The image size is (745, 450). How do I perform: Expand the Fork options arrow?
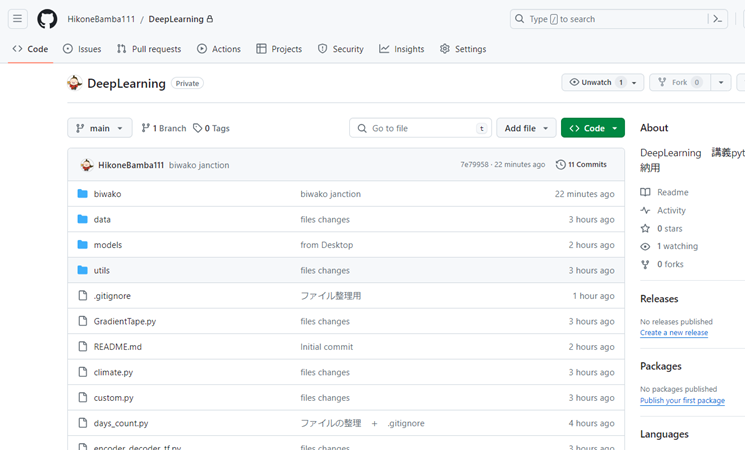[721, 82]
